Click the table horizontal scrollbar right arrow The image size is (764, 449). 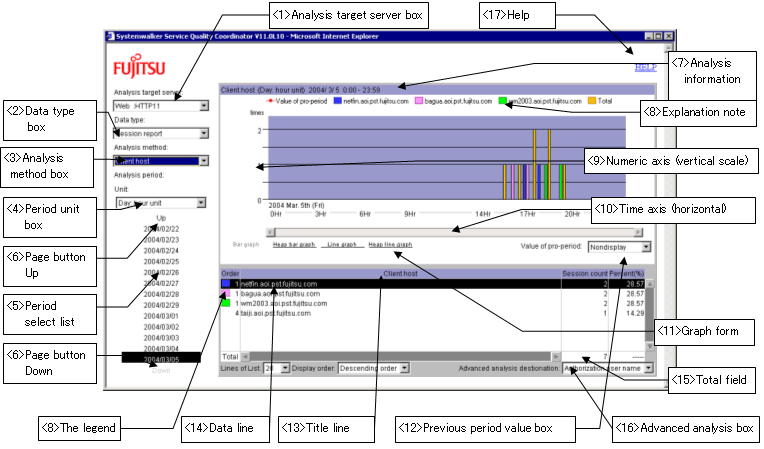click(556, 356)
